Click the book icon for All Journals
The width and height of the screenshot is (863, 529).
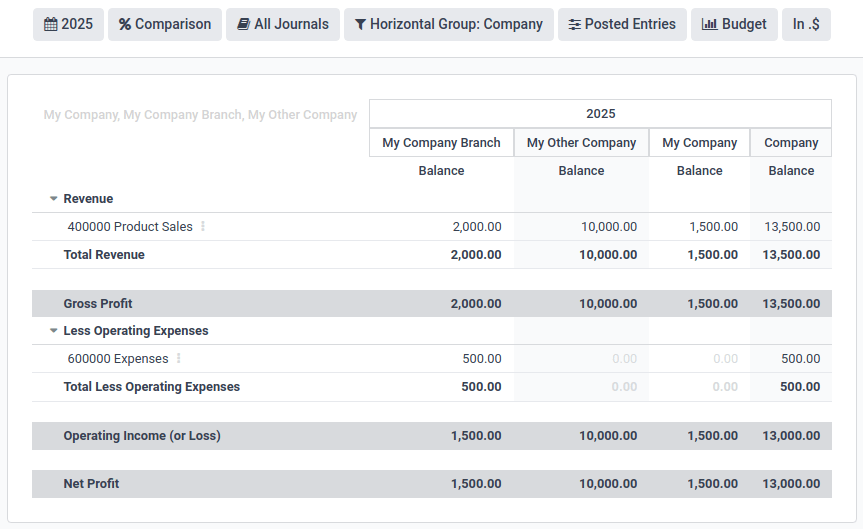coord(243,24)
